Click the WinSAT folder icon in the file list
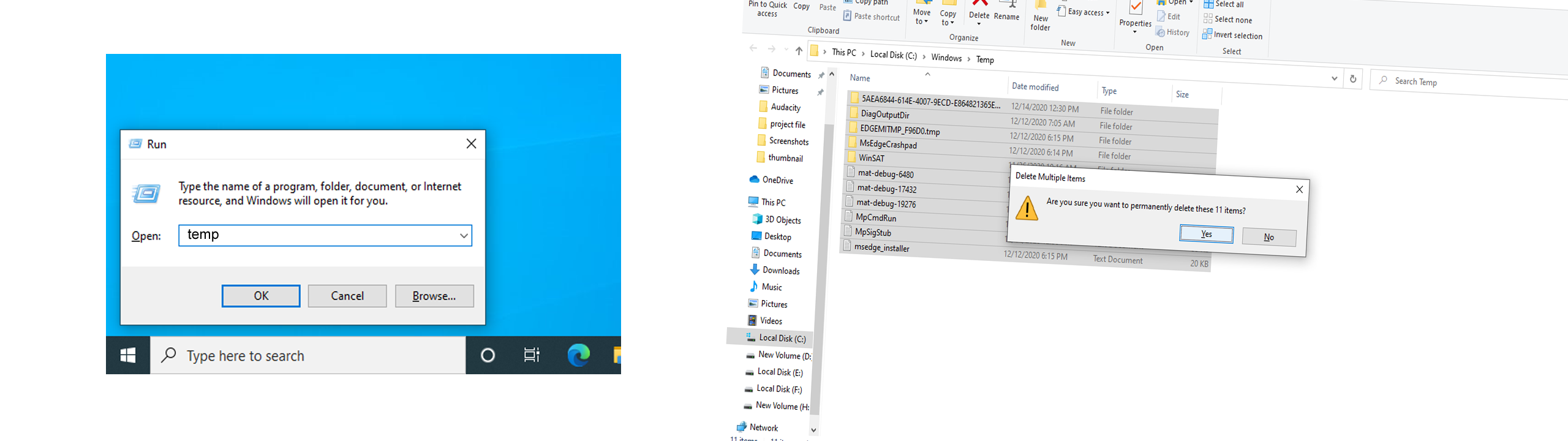Viewport: 1568px width, 441px height. (x=851, y=157)
